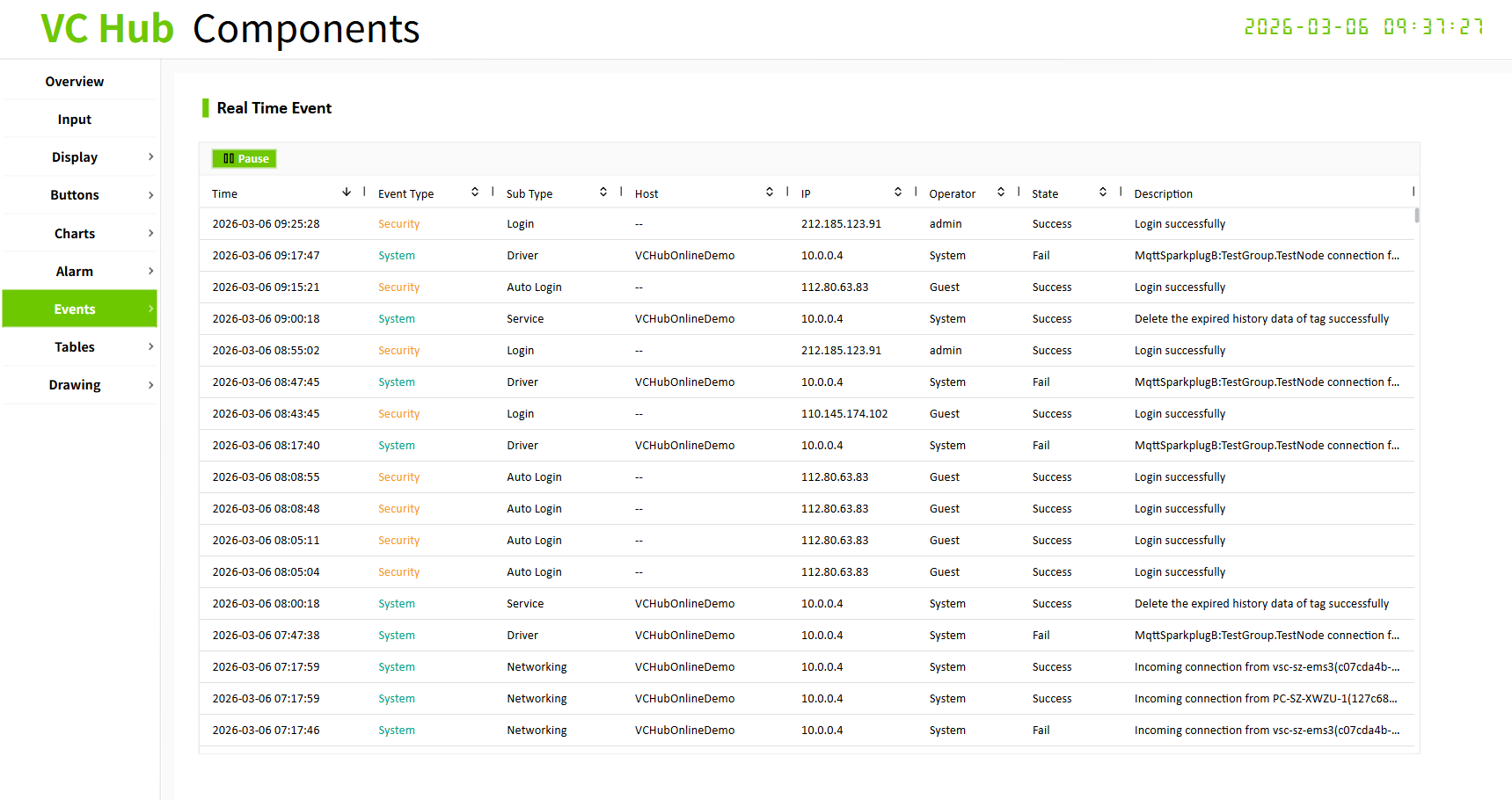
Task: Click the Sub Type sort icon
Action: 603,193
